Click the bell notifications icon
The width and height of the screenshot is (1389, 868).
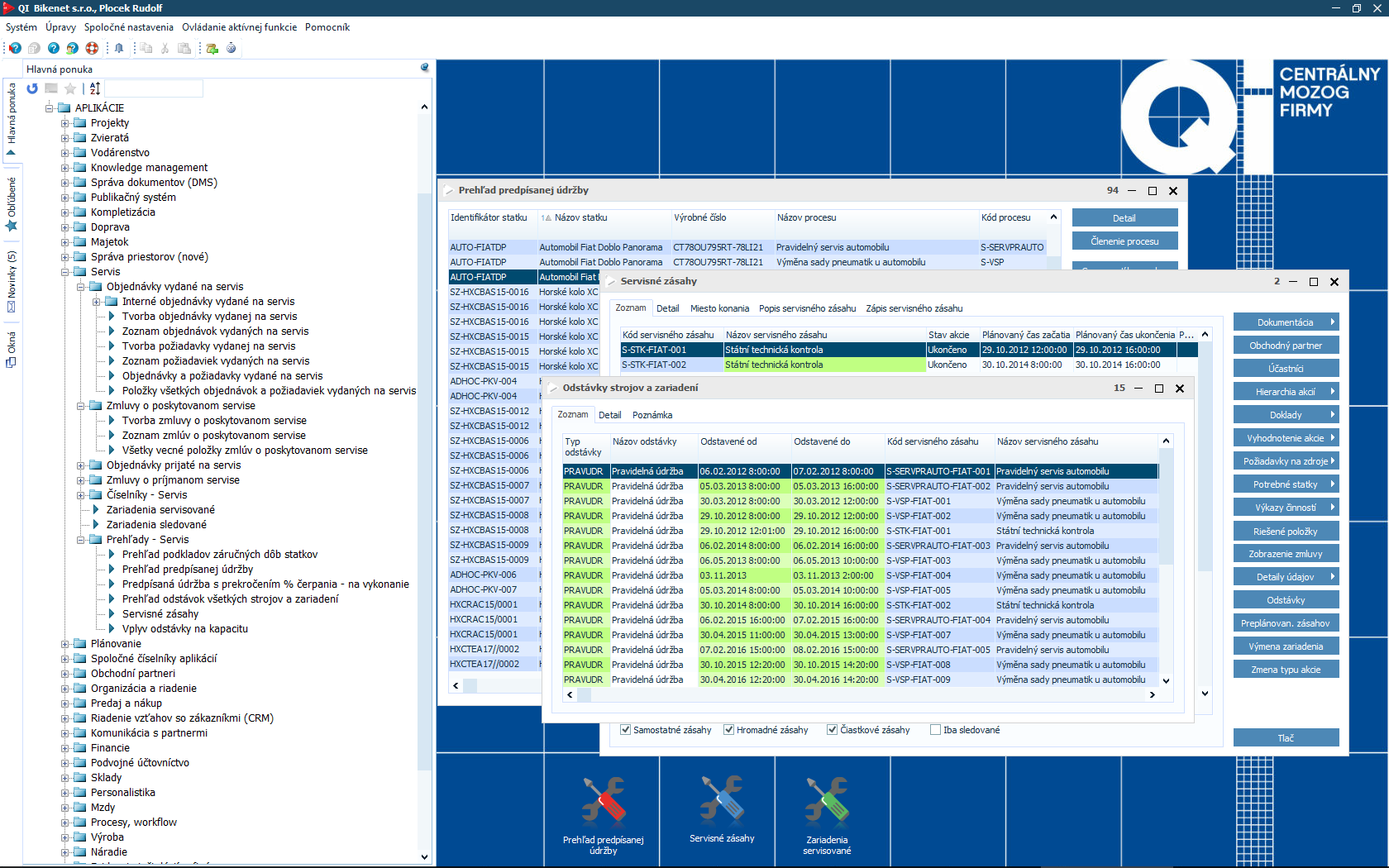(119, 48)
